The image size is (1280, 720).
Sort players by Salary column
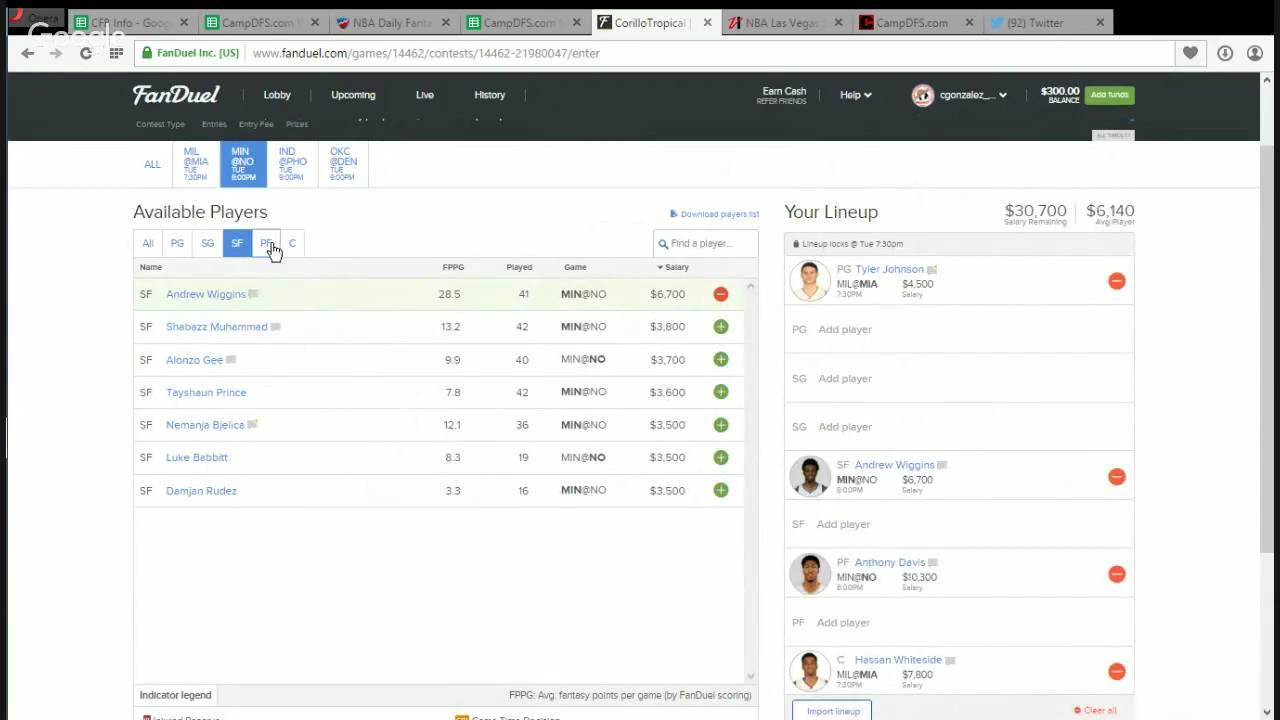tap(673, 268)
